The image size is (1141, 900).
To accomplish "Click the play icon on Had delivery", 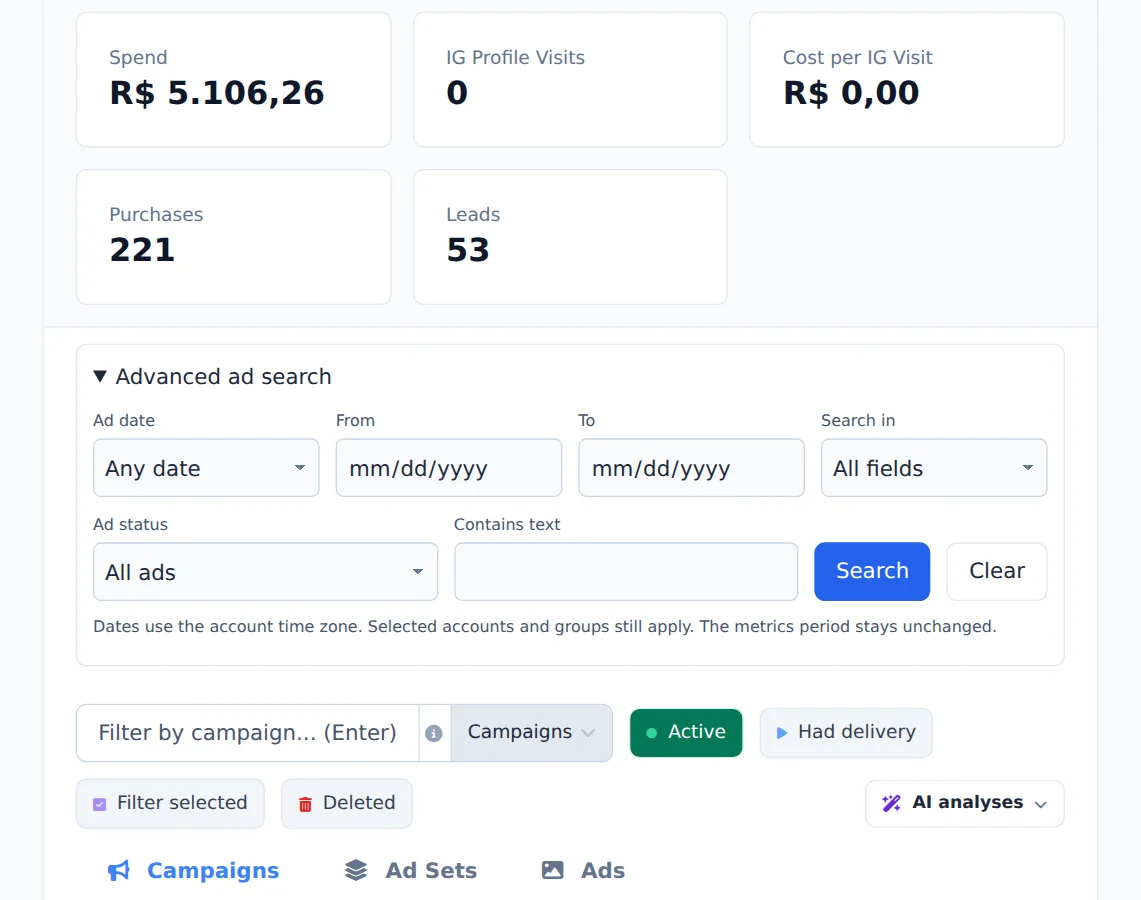I will 782,733.
